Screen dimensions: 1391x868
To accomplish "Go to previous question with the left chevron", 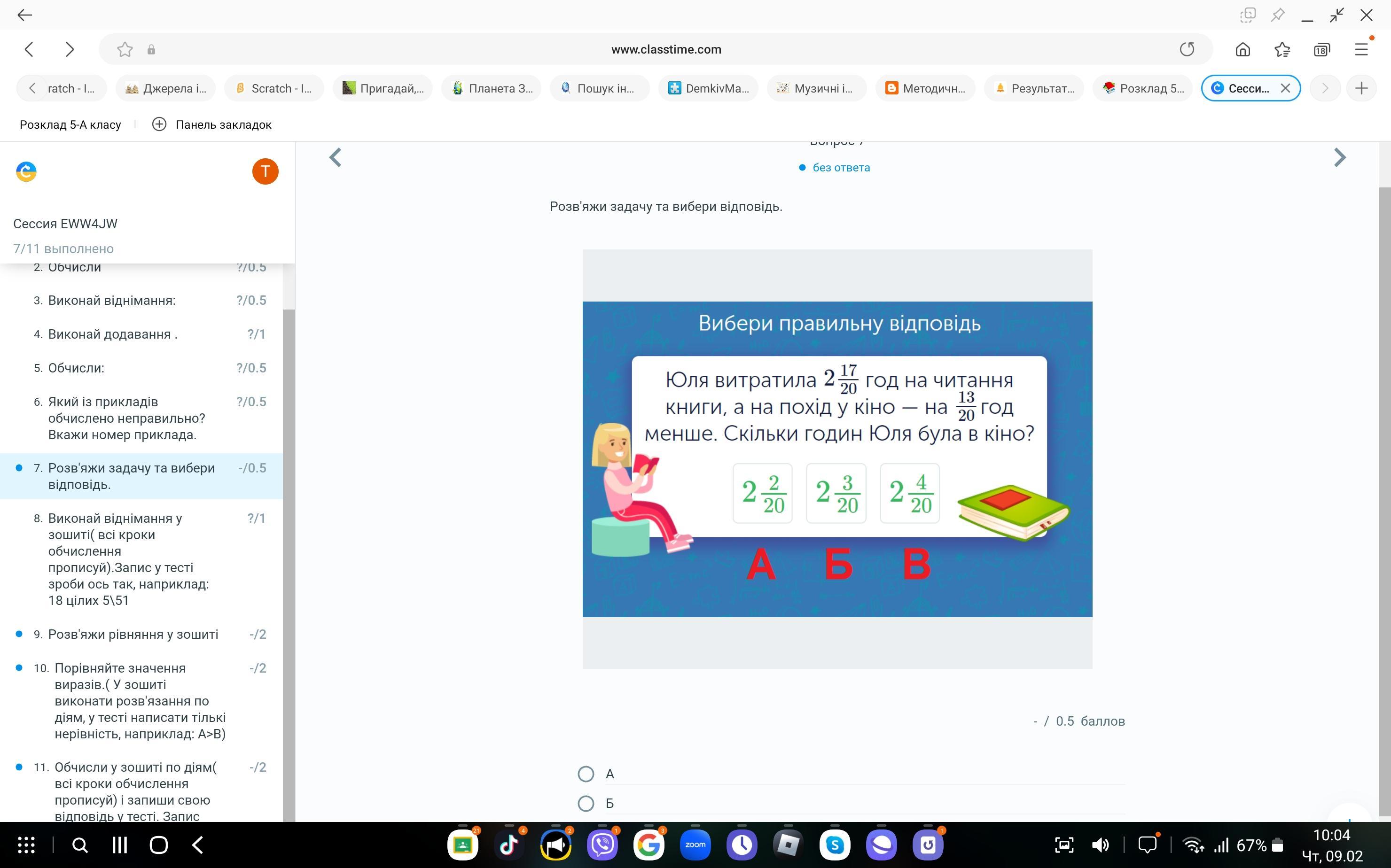I will (x=336, y=157).
